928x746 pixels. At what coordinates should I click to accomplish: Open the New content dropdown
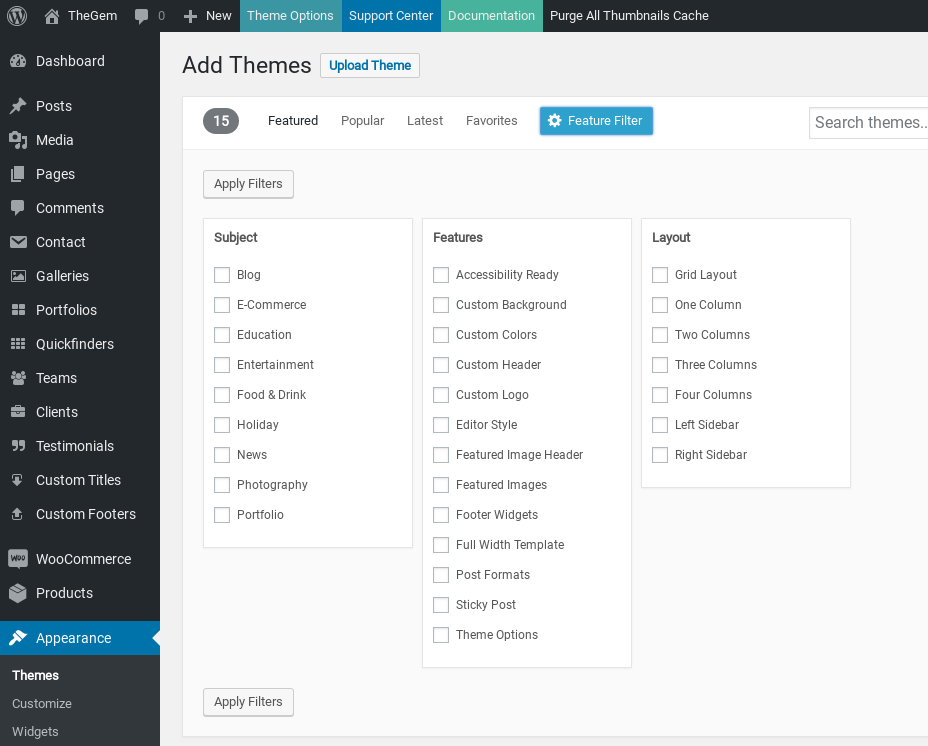pos(208,16)
